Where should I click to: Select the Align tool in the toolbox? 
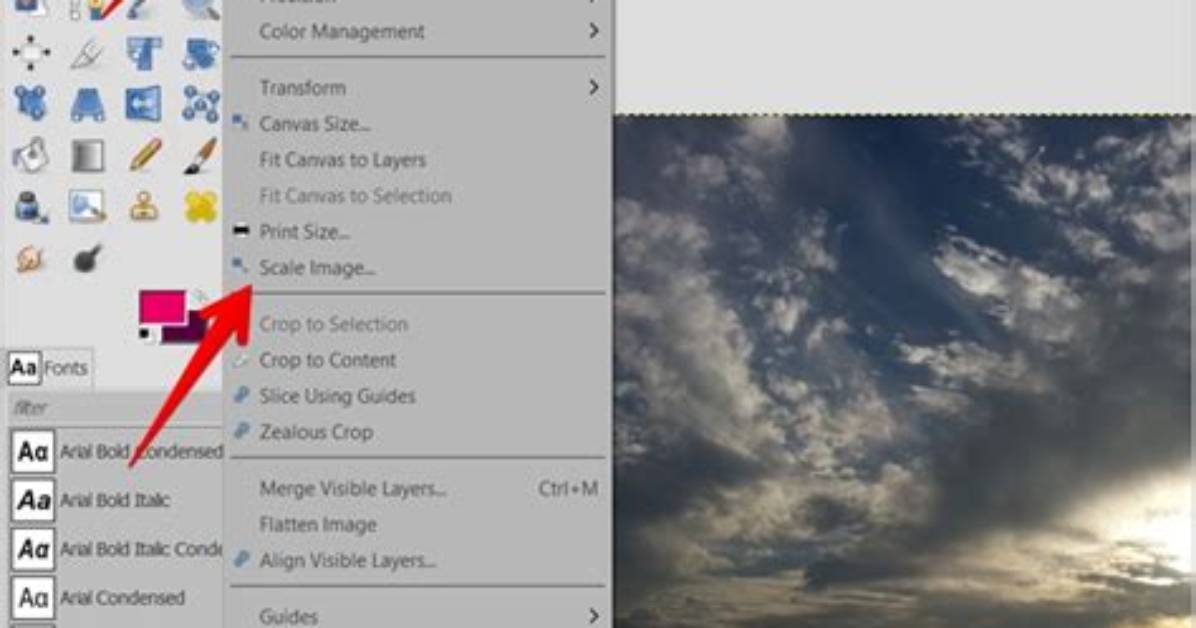[x=31, y=53]
